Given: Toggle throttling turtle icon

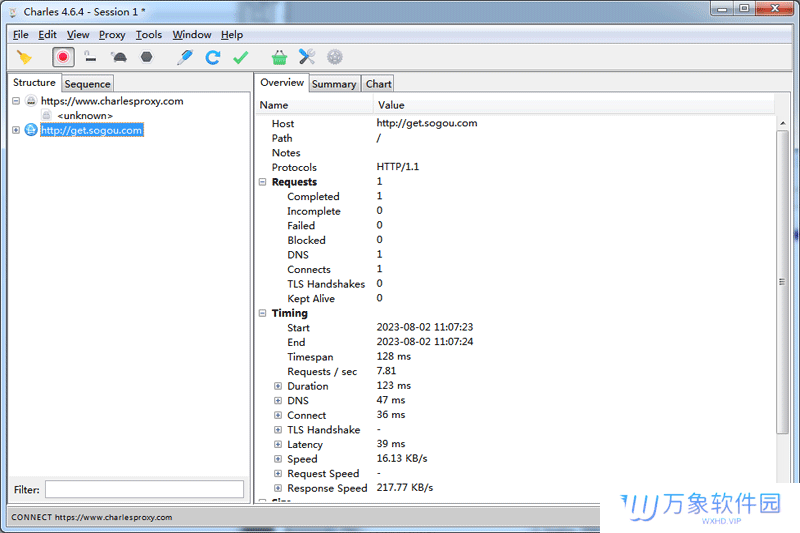Looking at the screenshot, I should 119,57.
